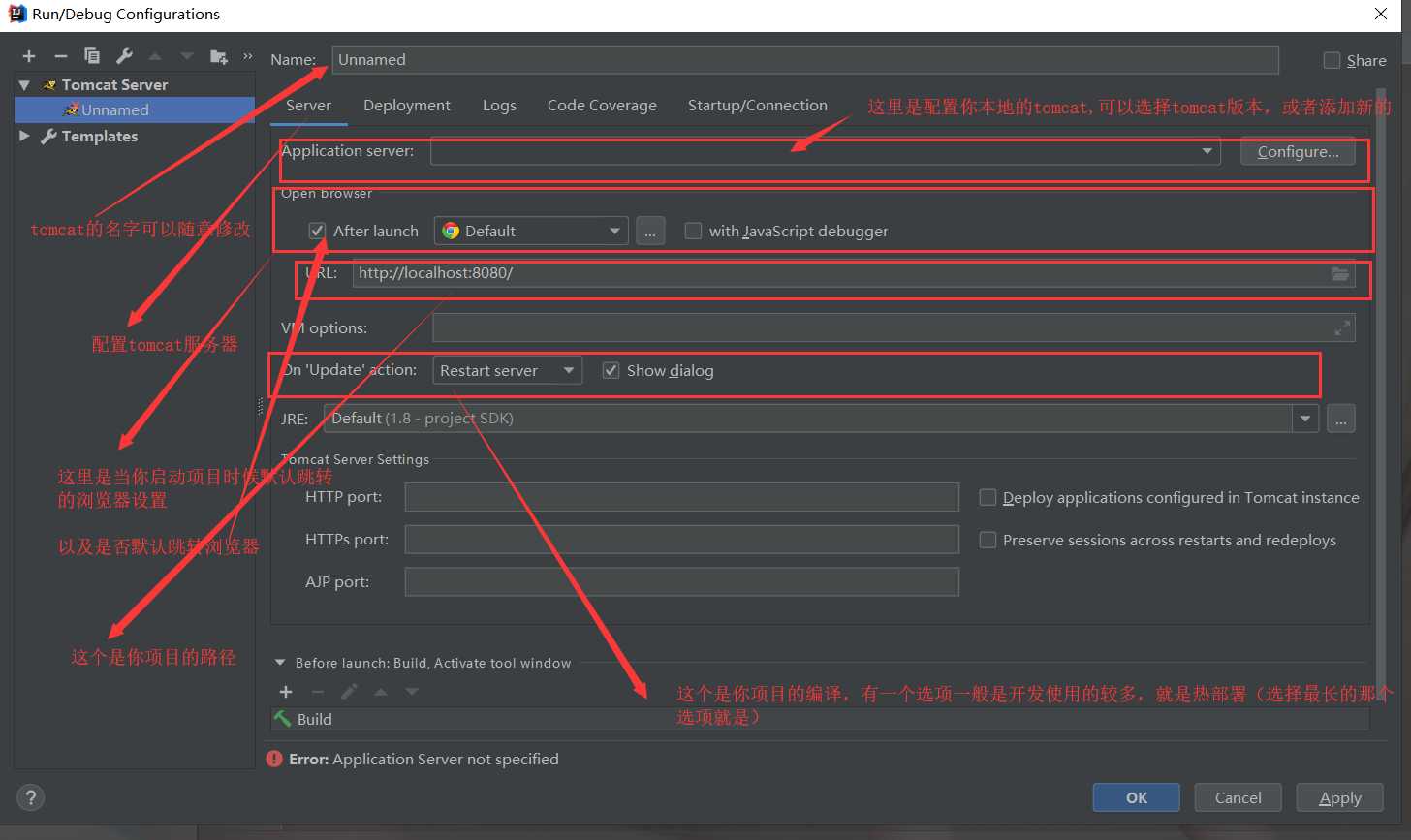
Task: Enable Deploy applications configured in Tomcat instance
Action: pyautogui.click(x=988, y=497)
